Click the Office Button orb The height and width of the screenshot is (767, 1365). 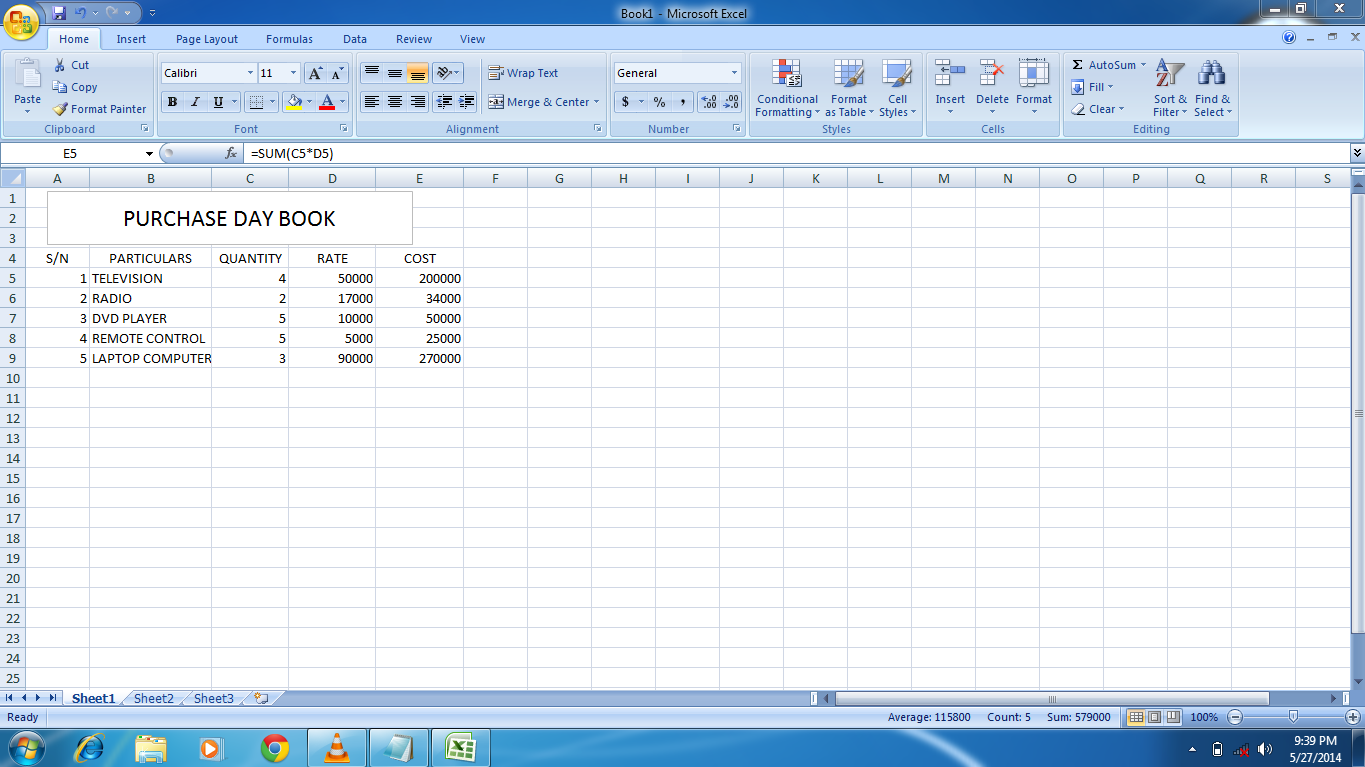(22, 22)
